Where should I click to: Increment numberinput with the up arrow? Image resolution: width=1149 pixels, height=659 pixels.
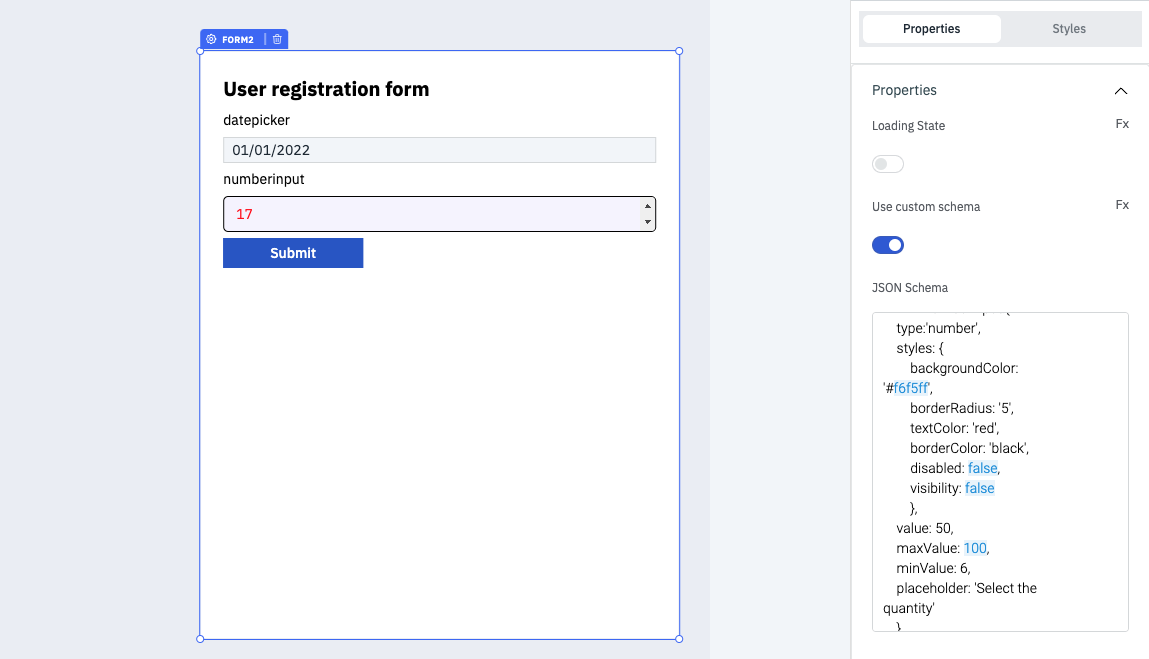point(647,206)
